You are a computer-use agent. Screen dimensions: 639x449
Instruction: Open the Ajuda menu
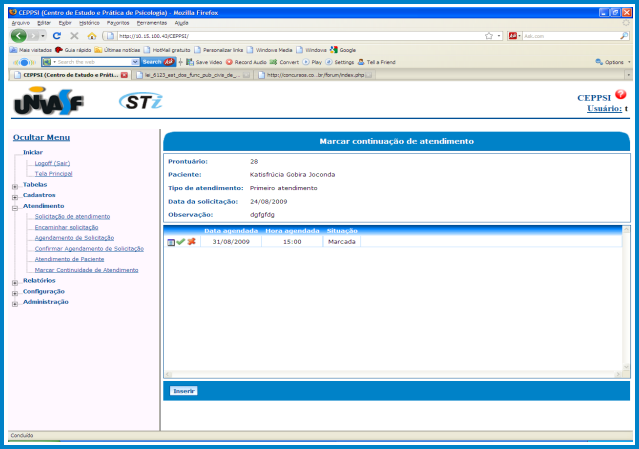(x=181, y=23)
